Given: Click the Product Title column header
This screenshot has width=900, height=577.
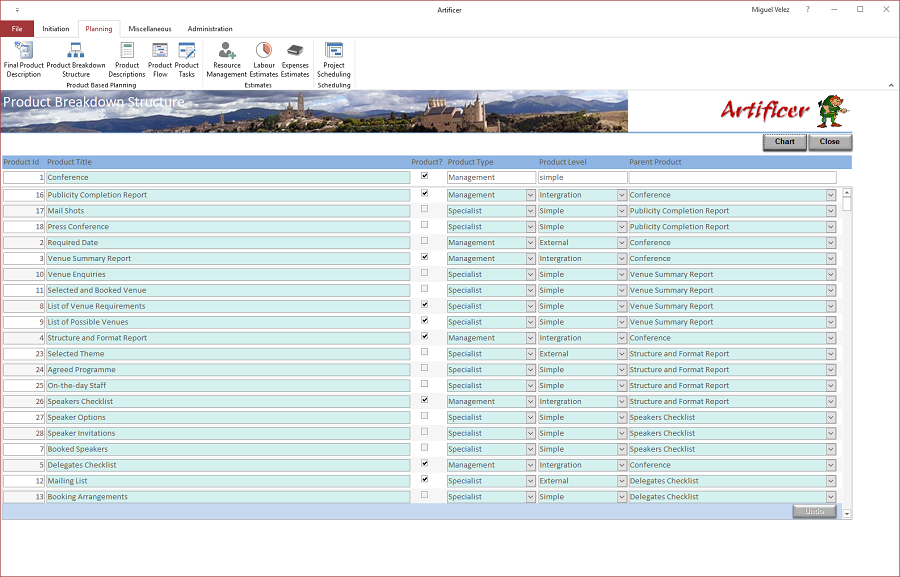Looking at the screenshot, I should 69,162.
